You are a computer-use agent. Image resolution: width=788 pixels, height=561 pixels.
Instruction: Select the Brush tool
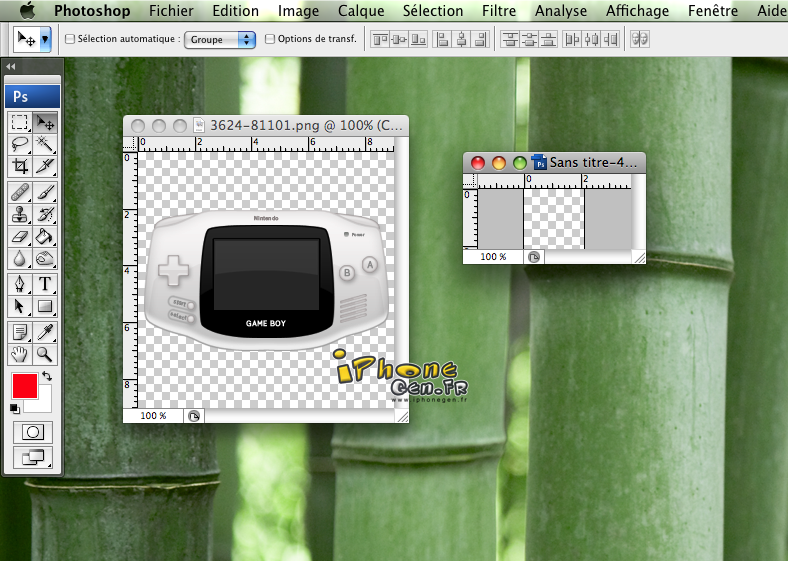click(x=45, y=192)
